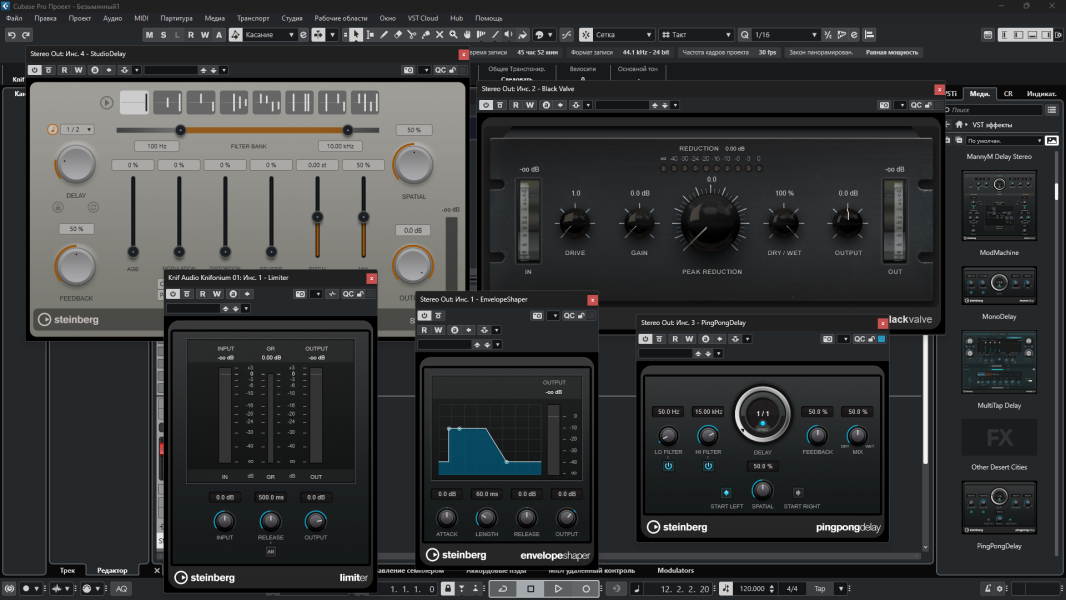1066x600 pixels.
Task: Select the Object Selection arrow tool
Action: pyautogui.click(x=356, y=35)
